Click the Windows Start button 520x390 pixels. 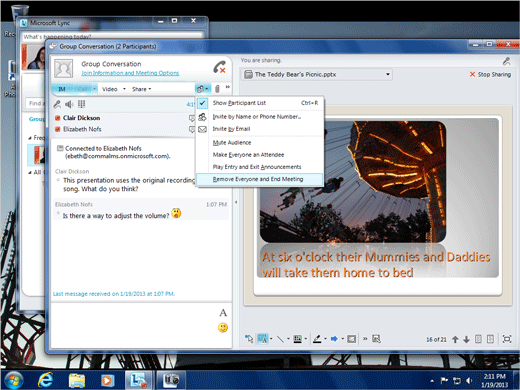[x=13, y=380]
